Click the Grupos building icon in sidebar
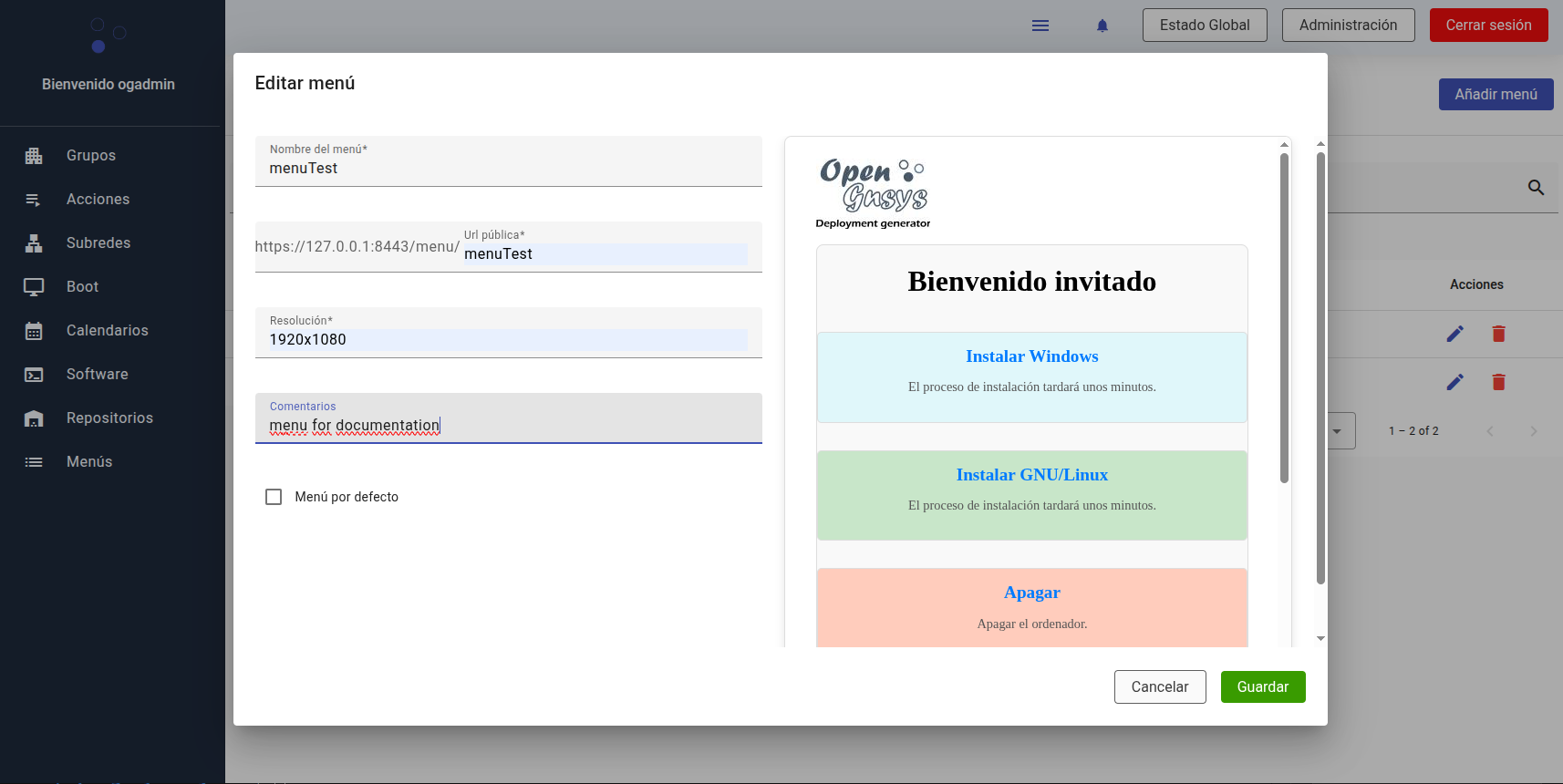This screenshot has width=1563, height=784. 34,156
